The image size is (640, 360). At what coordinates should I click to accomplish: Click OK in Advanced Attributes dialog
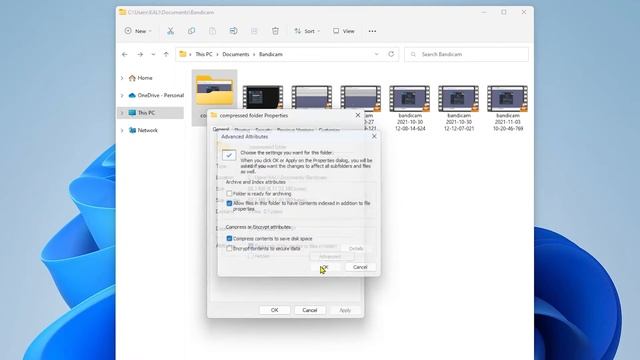pyautogui.click(x=325, y=267)
